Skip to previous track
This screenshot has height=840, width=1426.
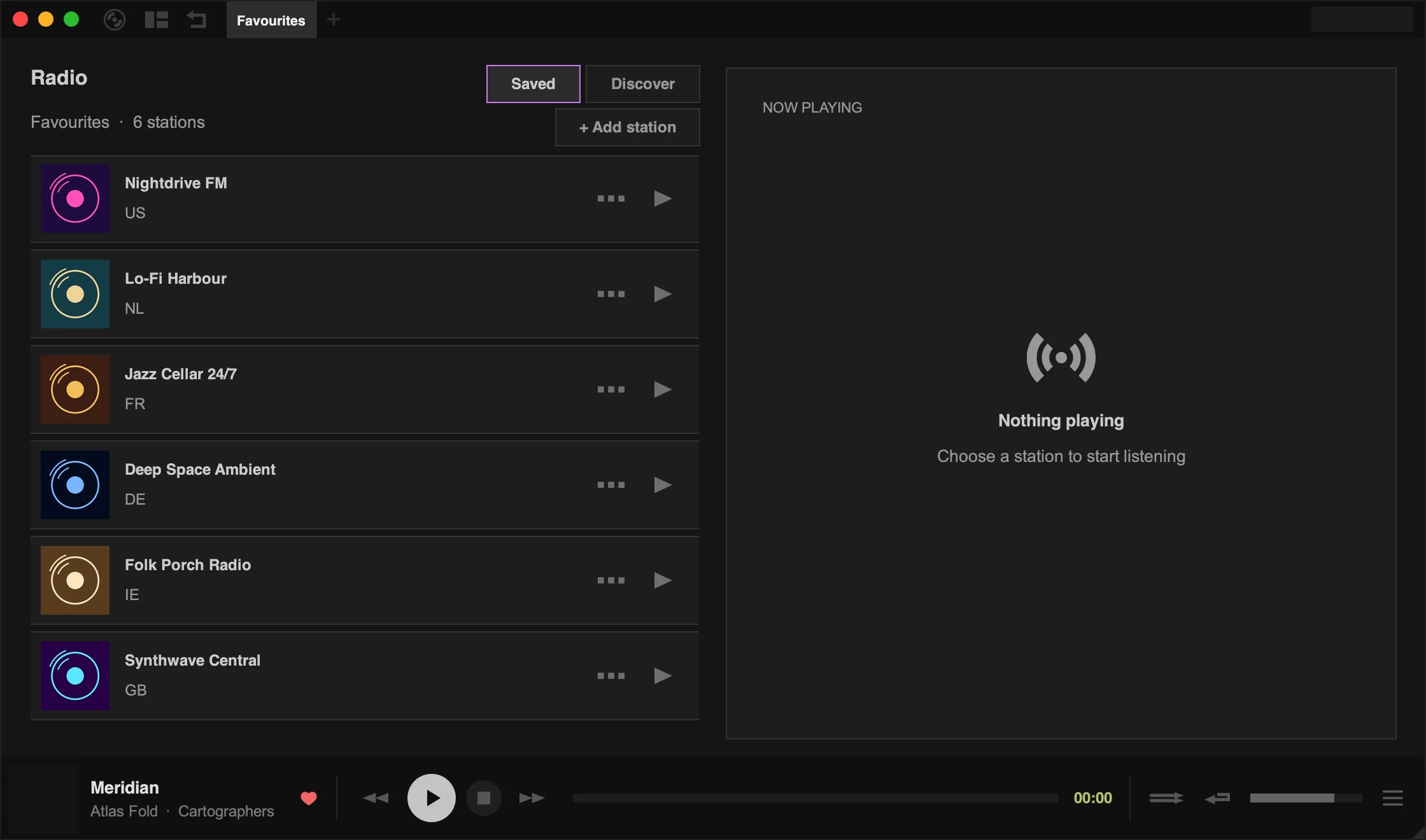[x=376, y=798]
